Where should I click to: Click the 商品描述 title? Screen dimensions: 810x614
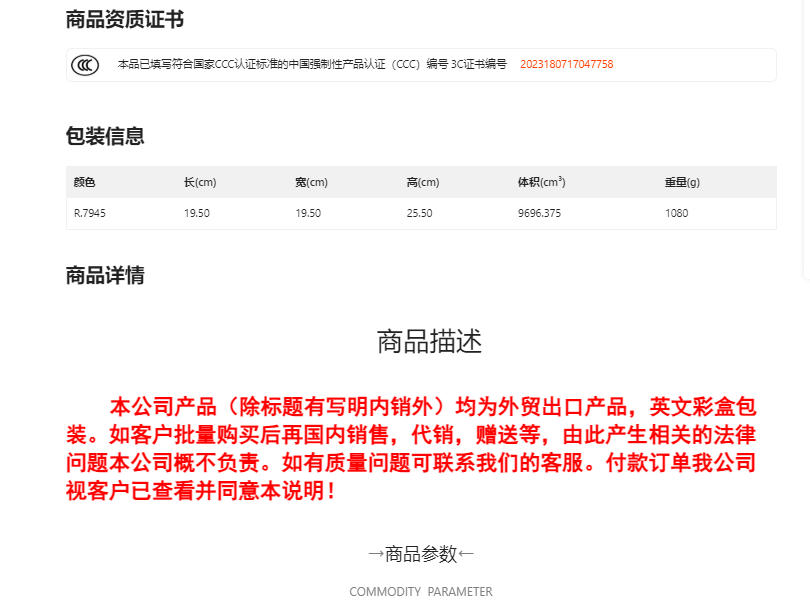tap(429, 342)
